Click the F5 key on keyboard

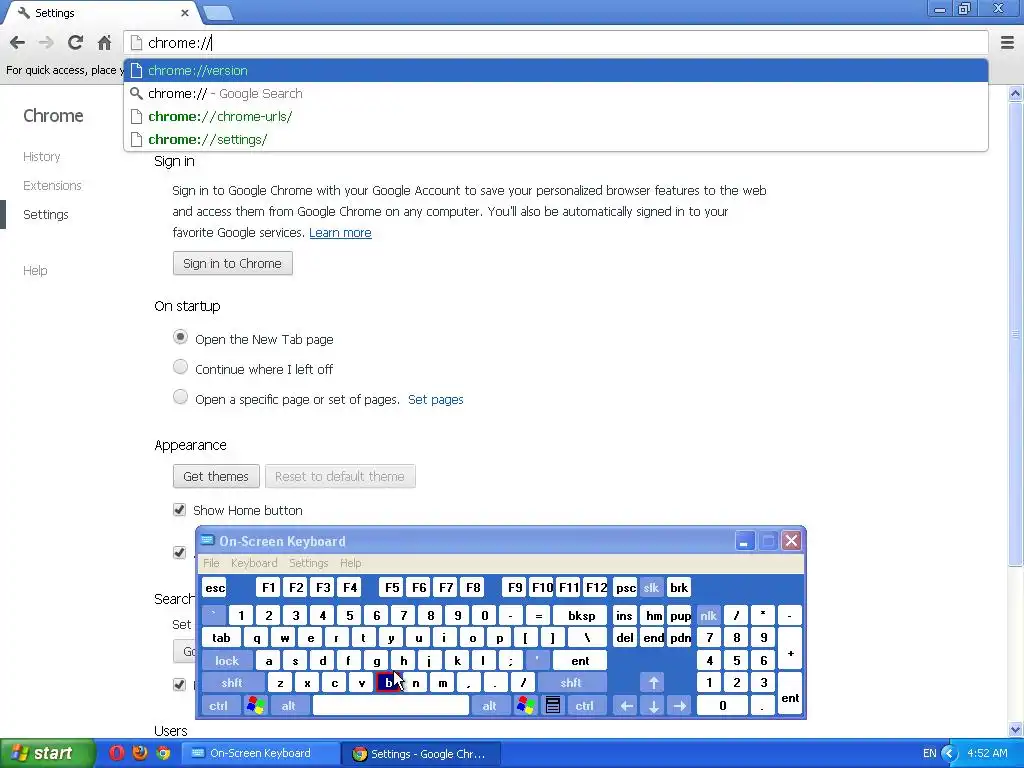(392, 588)
